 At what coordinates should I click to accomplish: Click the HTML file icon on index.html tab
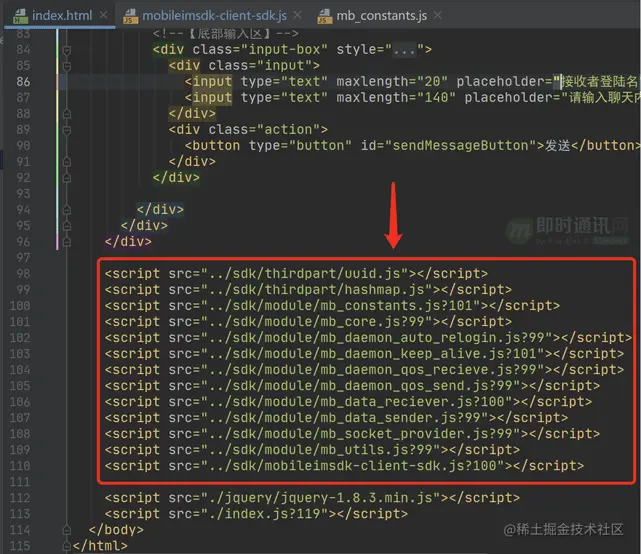(20, 16)
